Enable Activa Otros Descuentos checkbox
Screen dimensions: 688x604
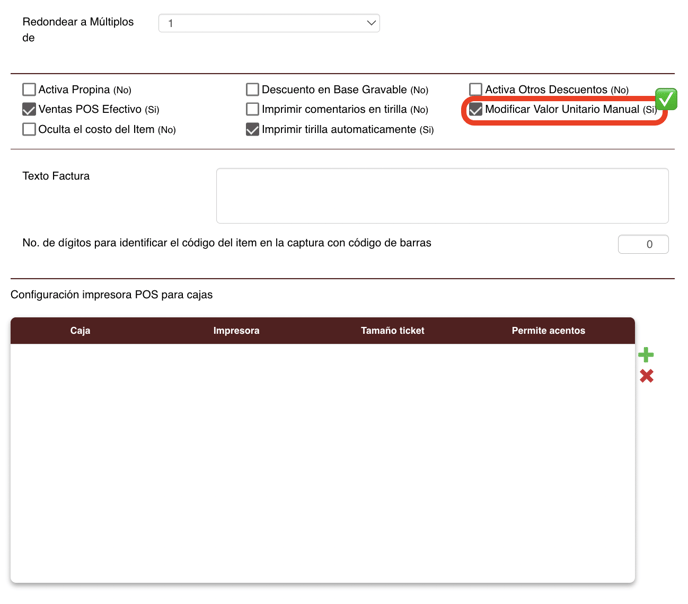coord(476,89)
